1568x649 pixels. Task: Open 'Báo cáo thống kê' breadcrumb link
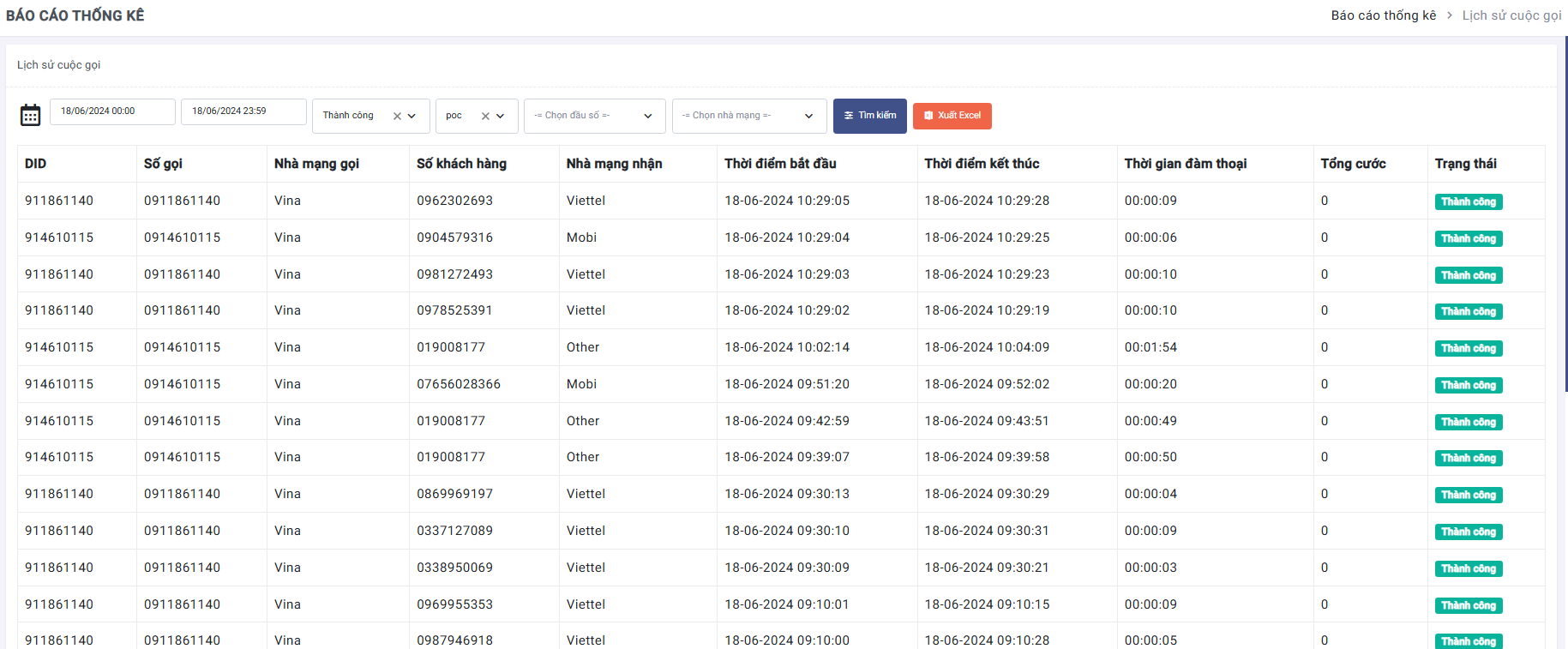tap(1383, 15)
